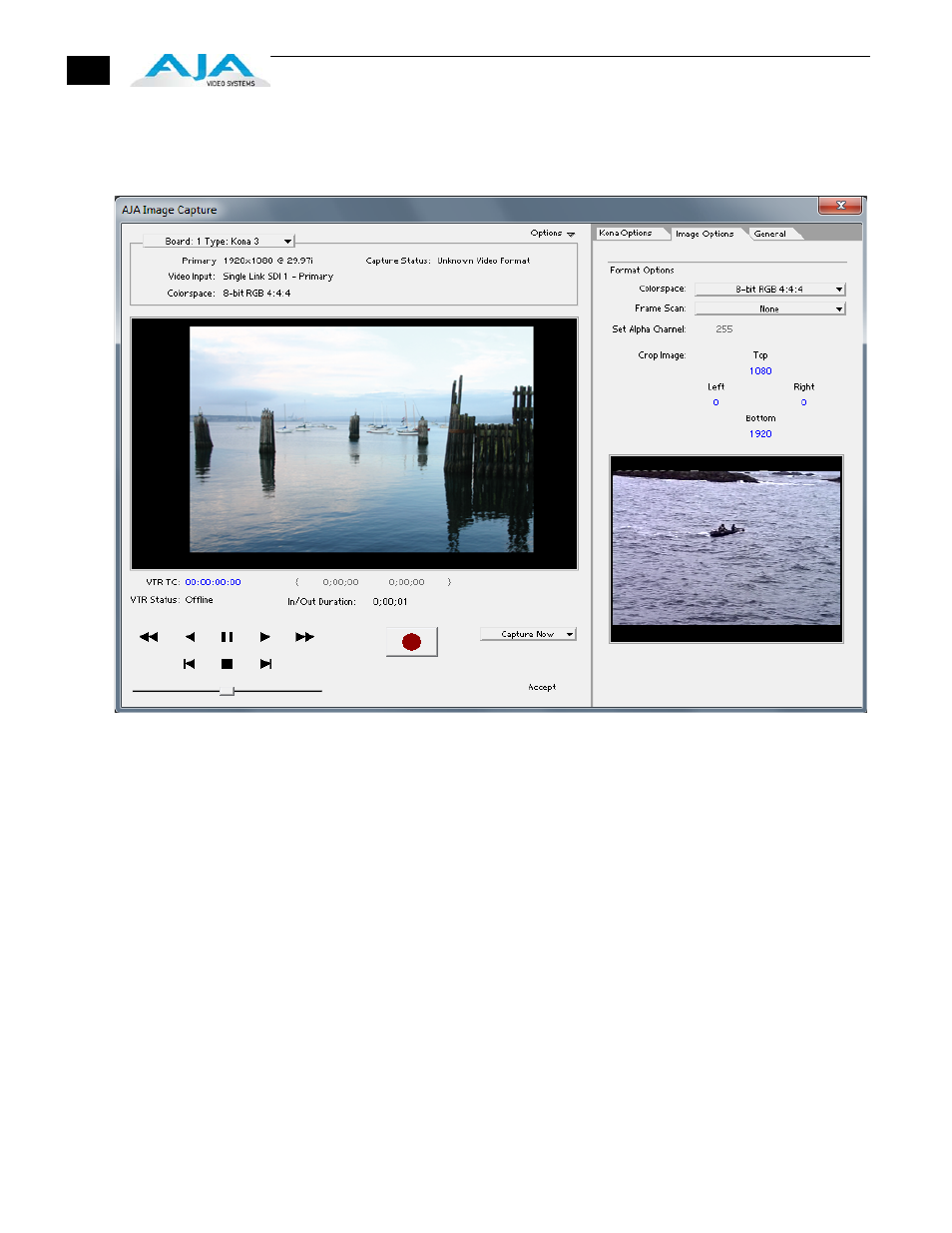Select the captured boat image thumbnail

[725, 548]
